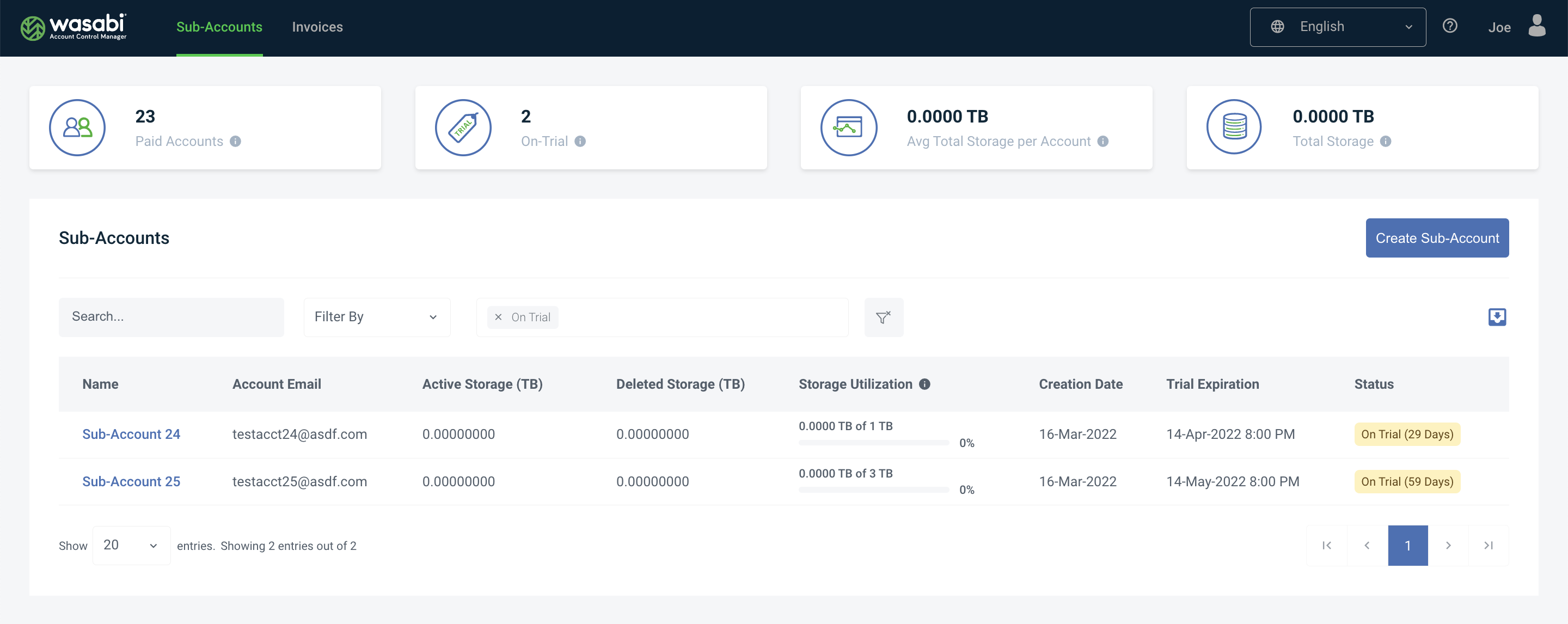
Task: Sort by the Name column header
Action: tap(100, 384)
